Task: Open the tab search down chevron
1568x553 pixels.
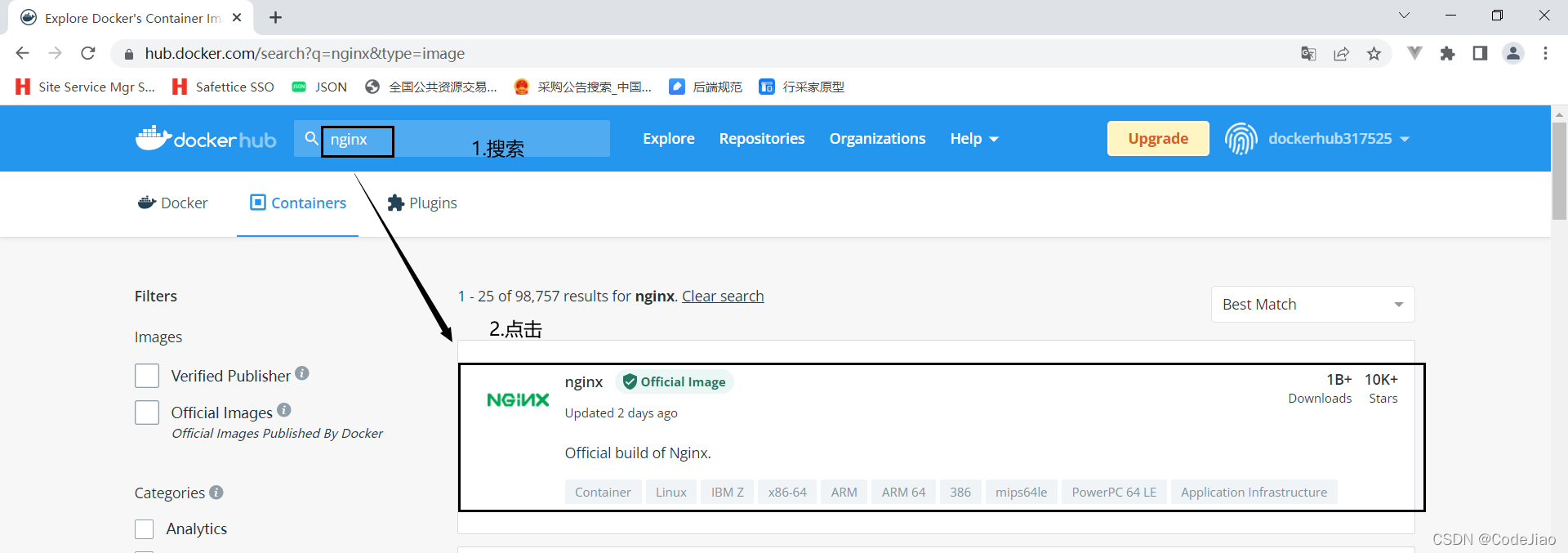Action: point(1404,16)
